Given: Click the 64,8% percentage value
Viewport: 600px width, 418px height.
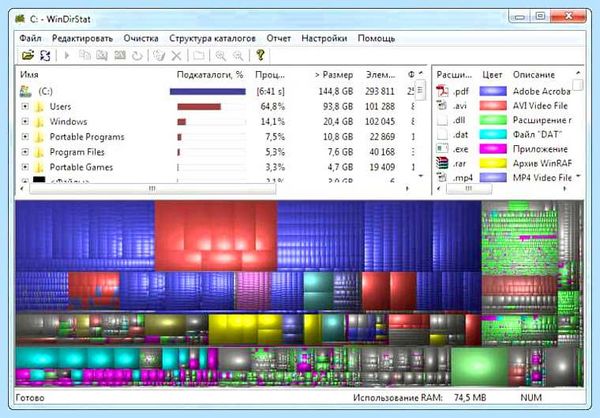Looking at the screenshot, I should coord(272,106).
